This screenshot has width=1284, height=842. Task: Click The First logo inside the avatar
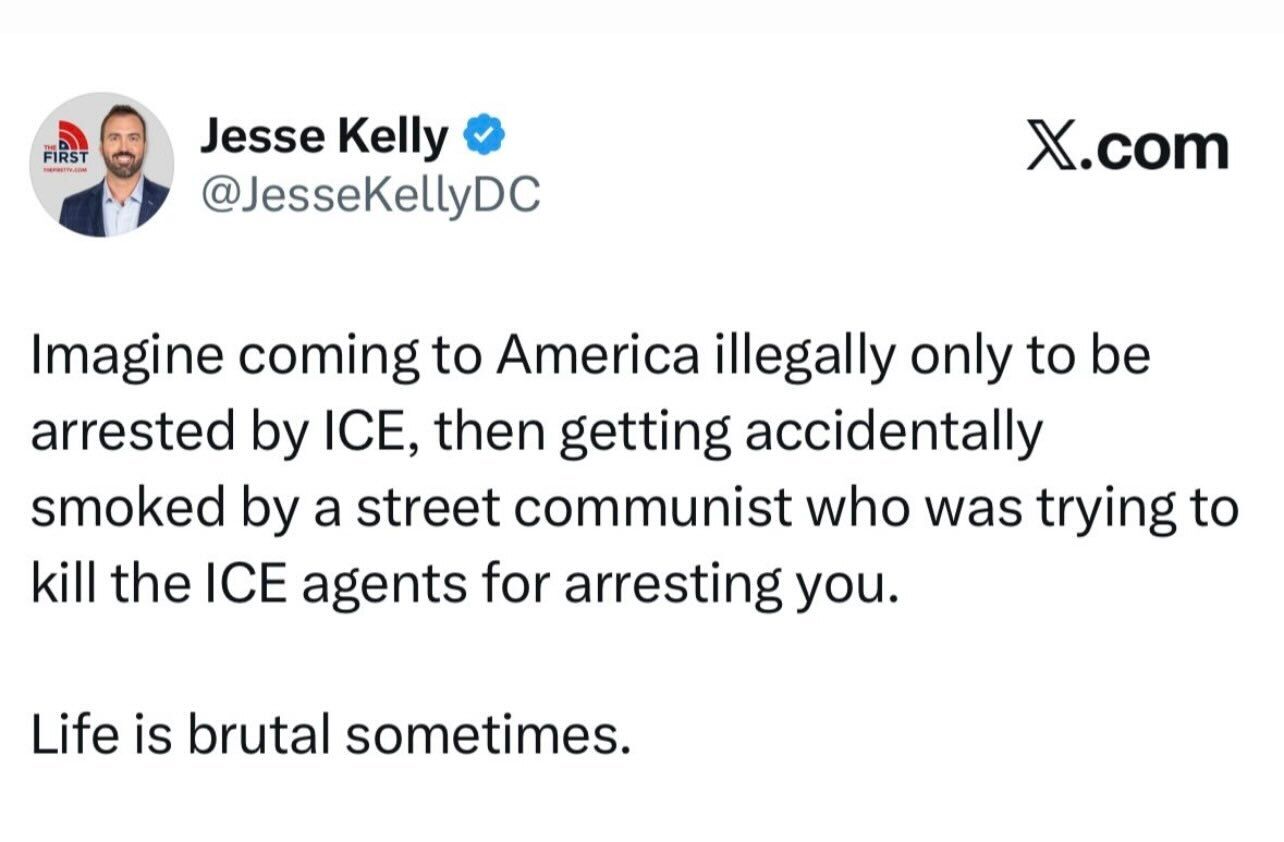click(x=65, y=152)
